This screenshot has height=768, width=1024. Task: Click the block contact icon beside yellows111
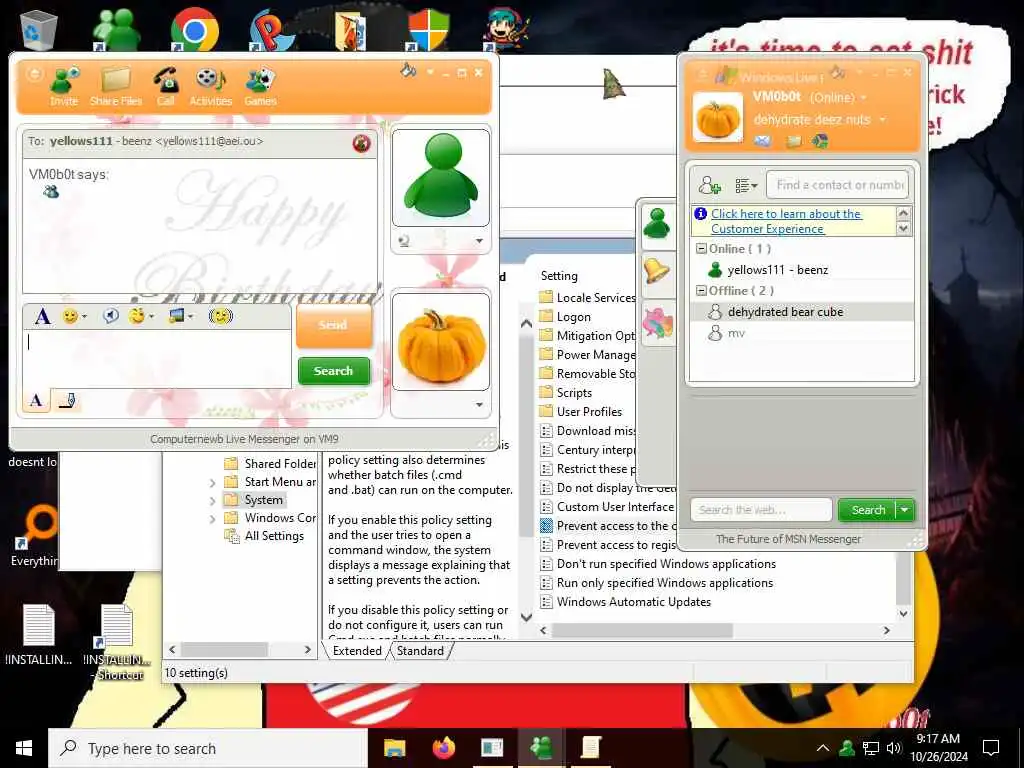tap(361, 143)
